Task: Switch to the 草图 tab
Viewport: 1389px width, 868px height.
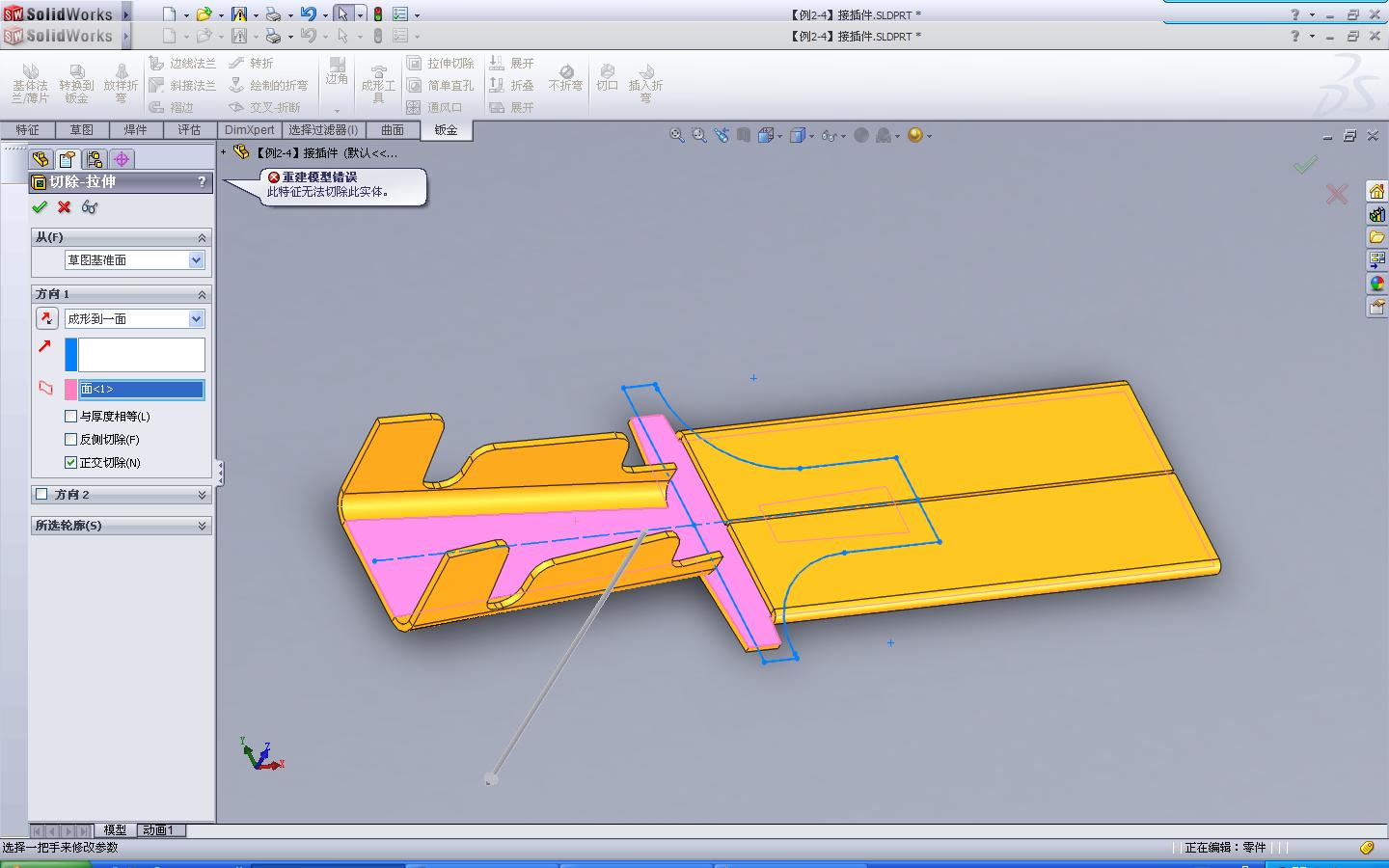Action: [x=81, y=130]
